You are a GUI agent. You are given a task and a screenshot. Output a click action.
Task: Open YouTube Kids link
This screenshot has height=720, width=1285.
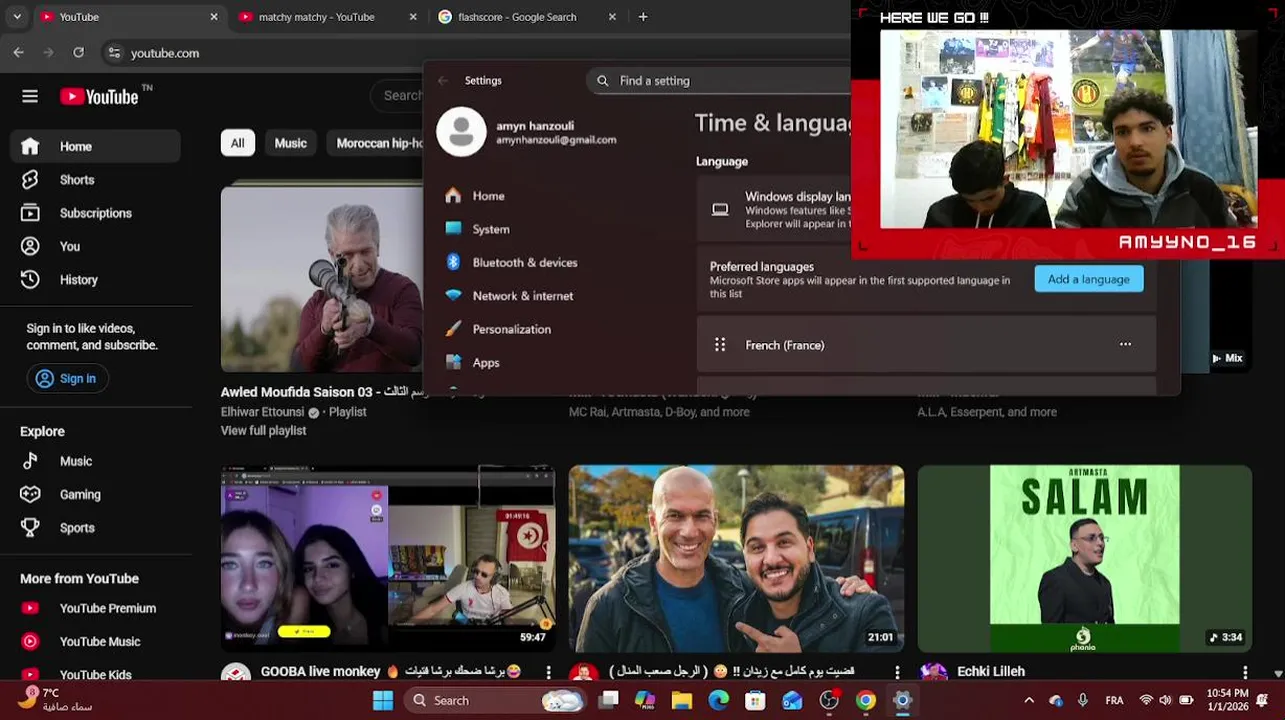(96, 675)
